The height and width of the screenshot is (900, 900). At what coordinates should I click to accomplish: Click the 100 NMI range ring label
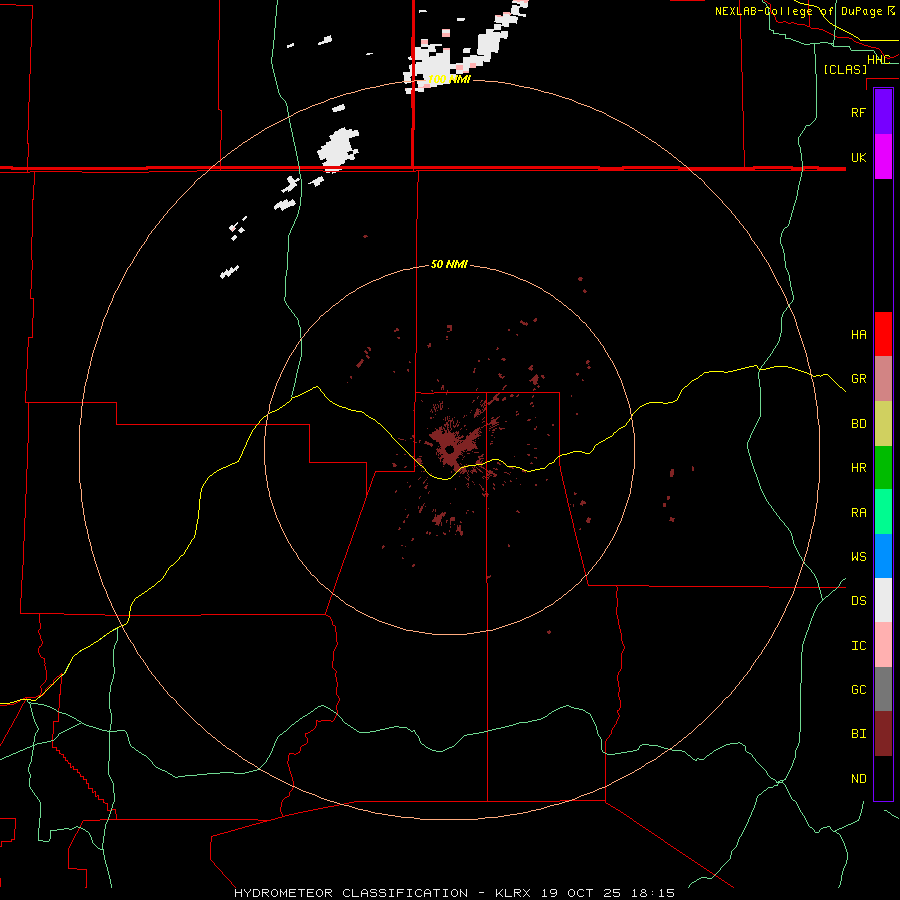point(449,79)
